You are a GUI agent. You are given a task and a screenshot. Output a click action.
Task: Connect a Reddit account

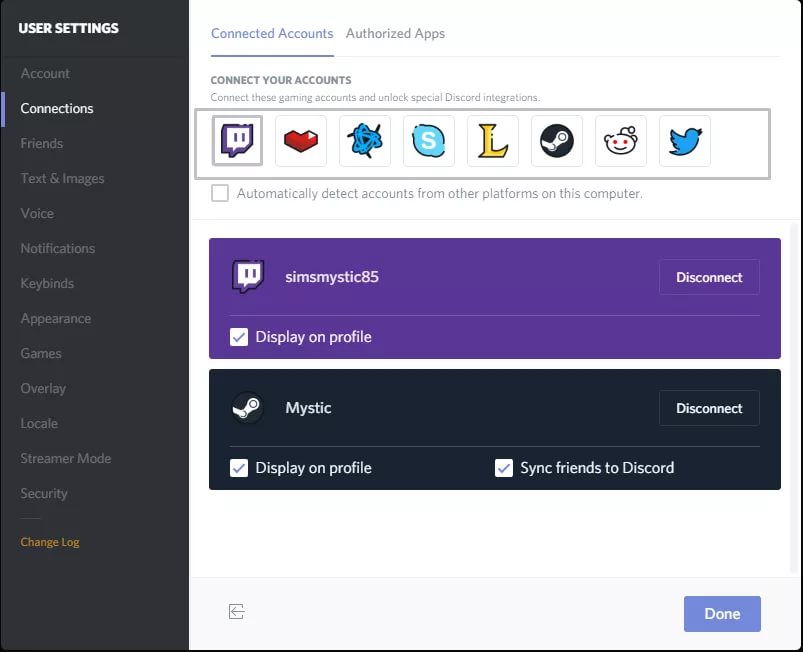[621, 140]
